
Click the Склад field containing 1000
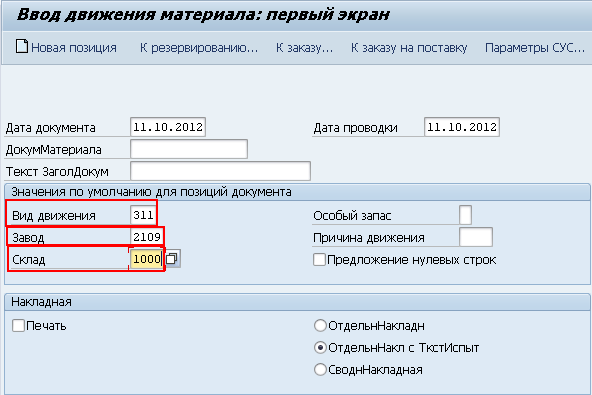click(x=146, y=259)
